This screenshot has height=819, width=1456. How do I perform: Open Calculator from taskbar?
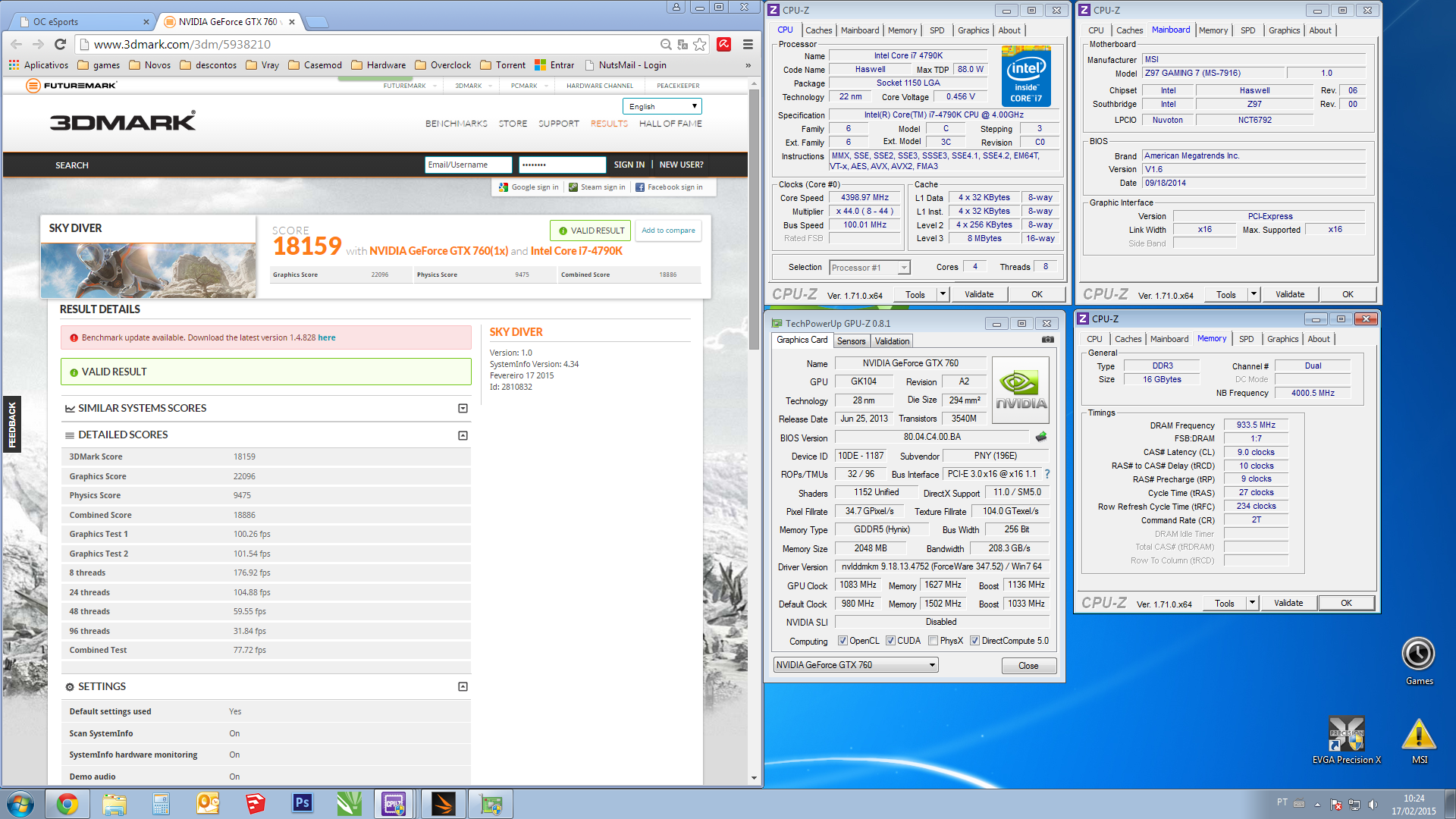point(161,804)
